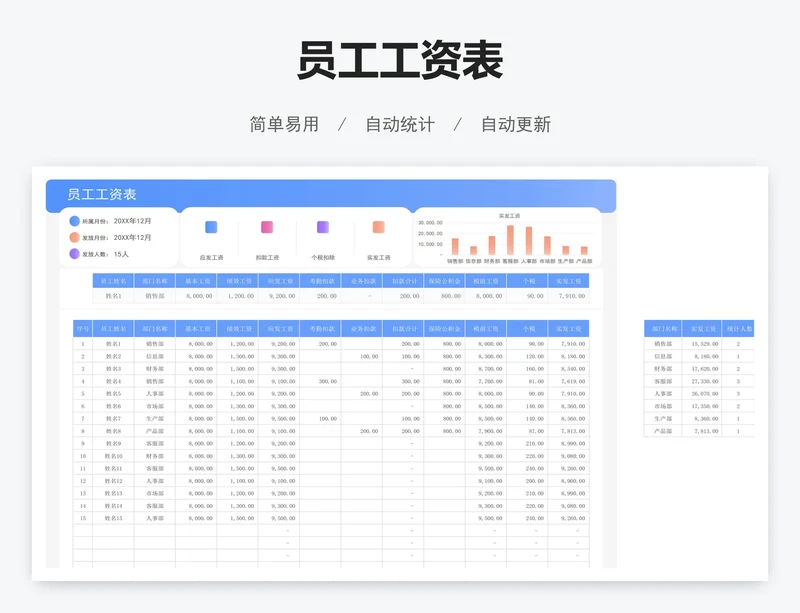Image resolution: width=800 pixels, height=613 pixels.
Task: Click the 产品部 bar in the chart
Action: tap(584, 251)
